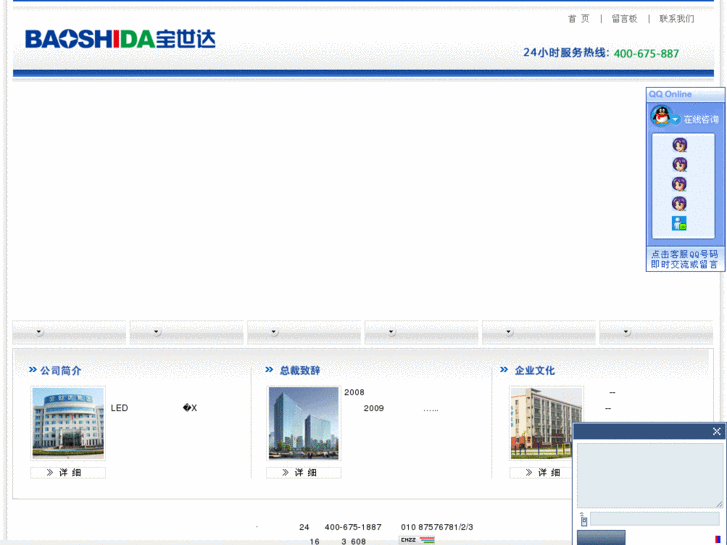Screen dimensions: 727x545
Task: Expand the arrow beside the QQ penguin
Action: (x=676, y=120)
